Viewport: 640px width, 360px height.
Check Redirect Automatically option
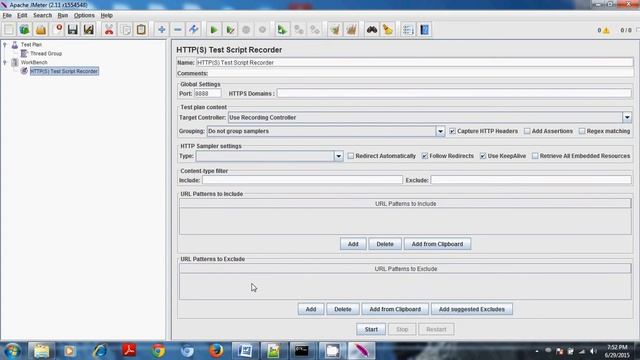click(351, 156)
